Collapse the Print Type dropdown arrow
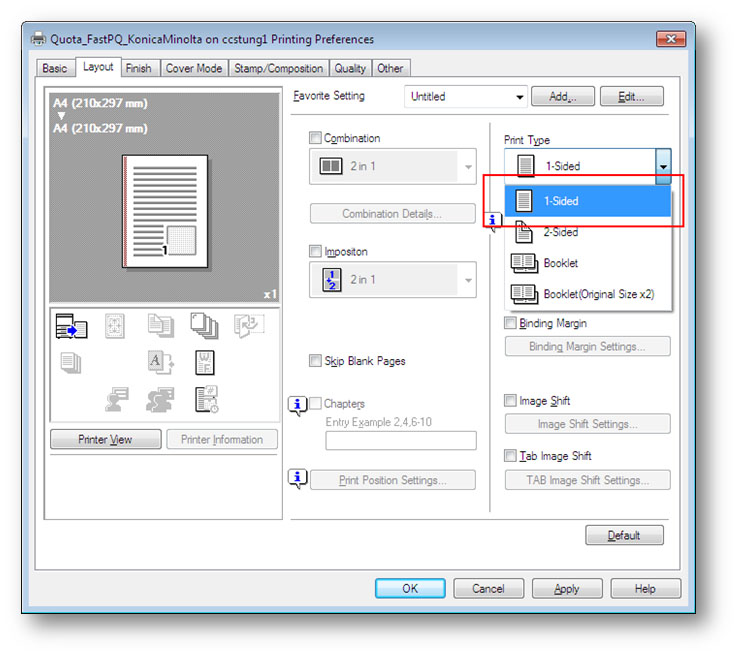Screen dimensions: 738x656 pyautogui.click(x=662, y=166)
